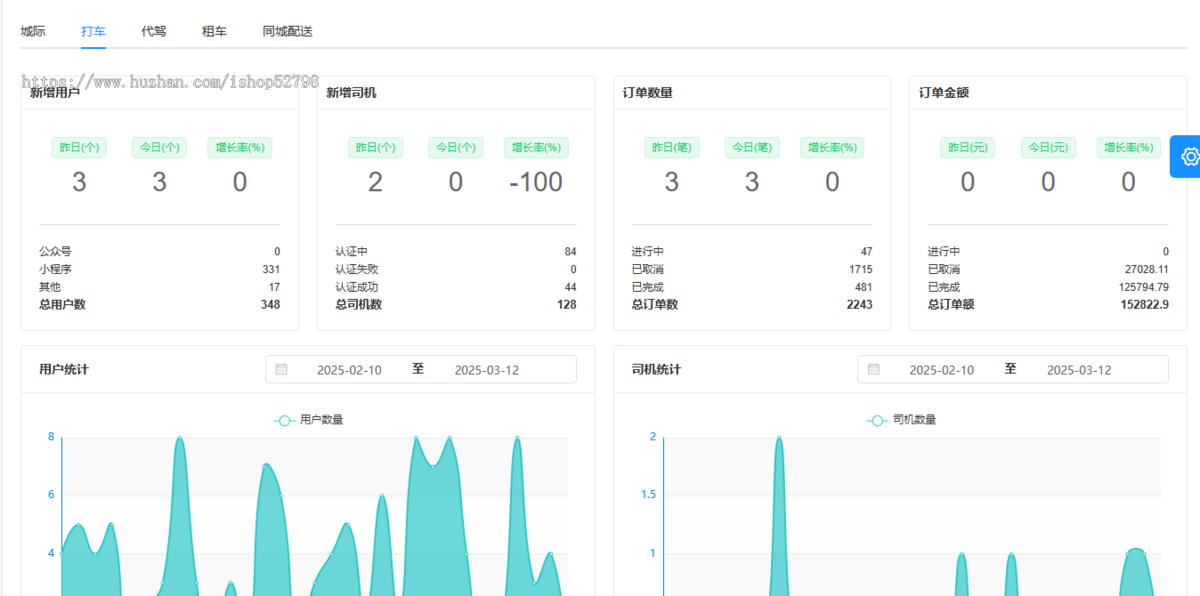This screenshot has width=1200, height=596.
Task: Click calendar icon in 用户统计 date range
Action: [282, 369]
